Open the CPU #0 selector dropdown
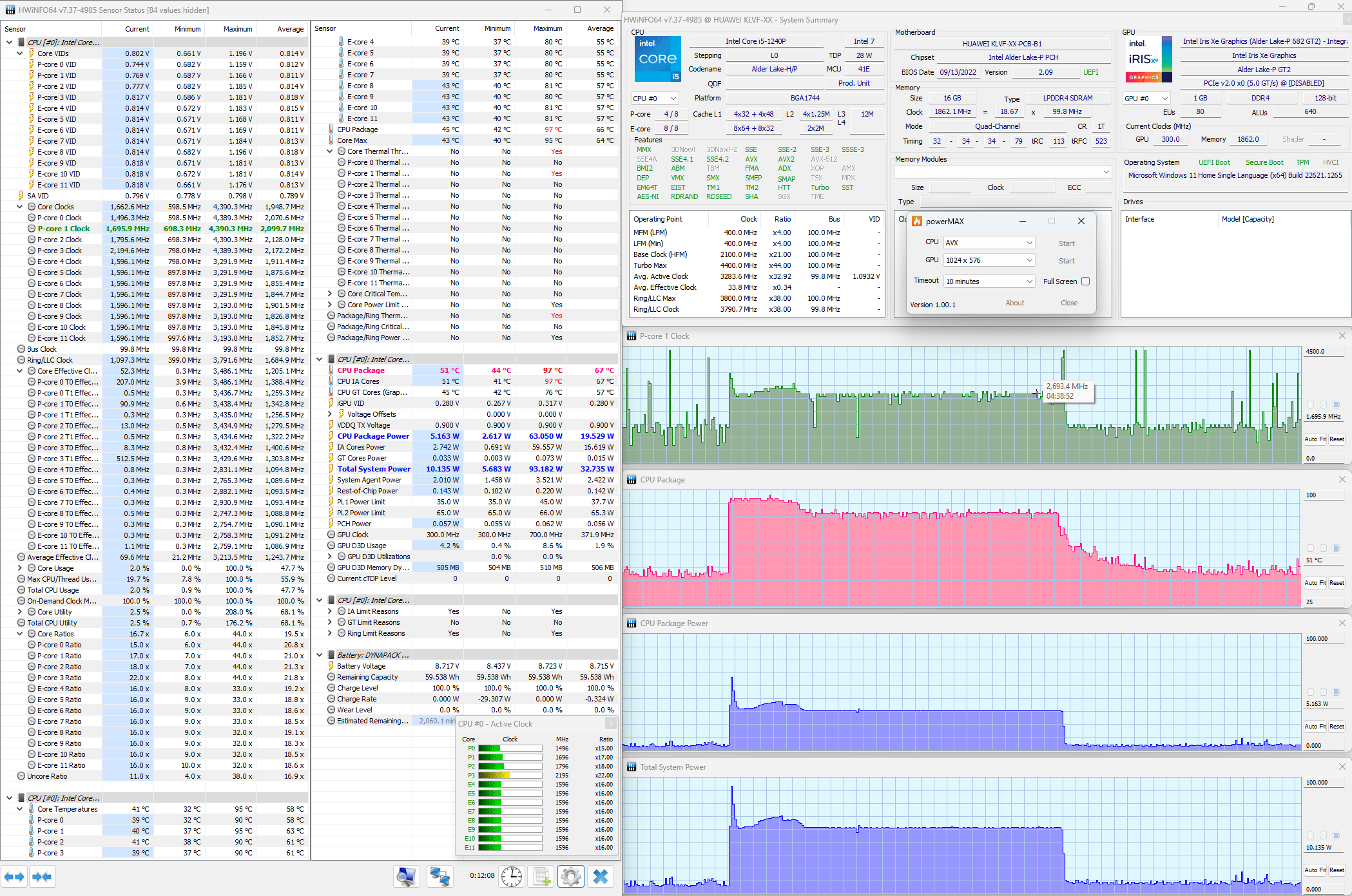 point(655,99)
